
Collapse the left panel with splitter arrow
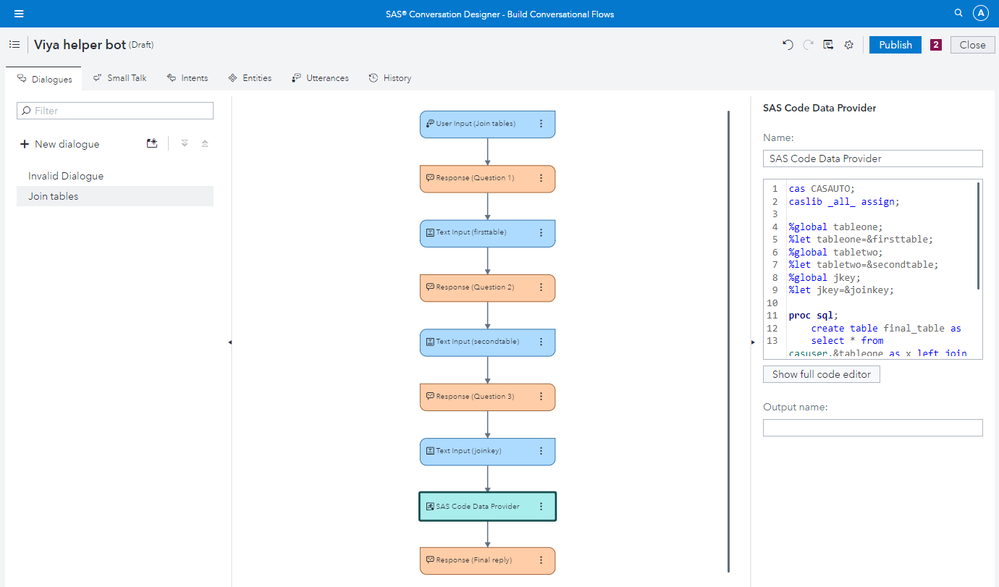click(229, 342)
